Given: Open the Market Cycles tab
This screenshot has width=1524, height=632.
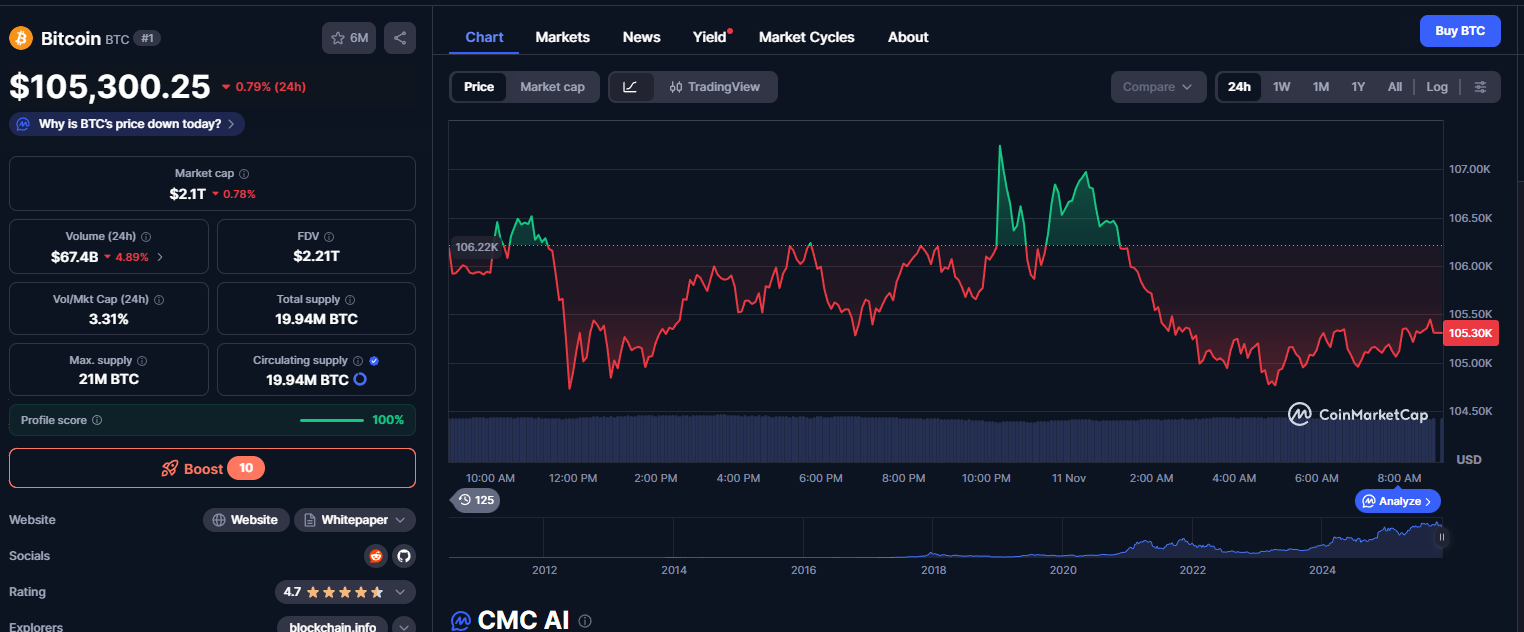Looking at the screenshot, I should point(806,37).
